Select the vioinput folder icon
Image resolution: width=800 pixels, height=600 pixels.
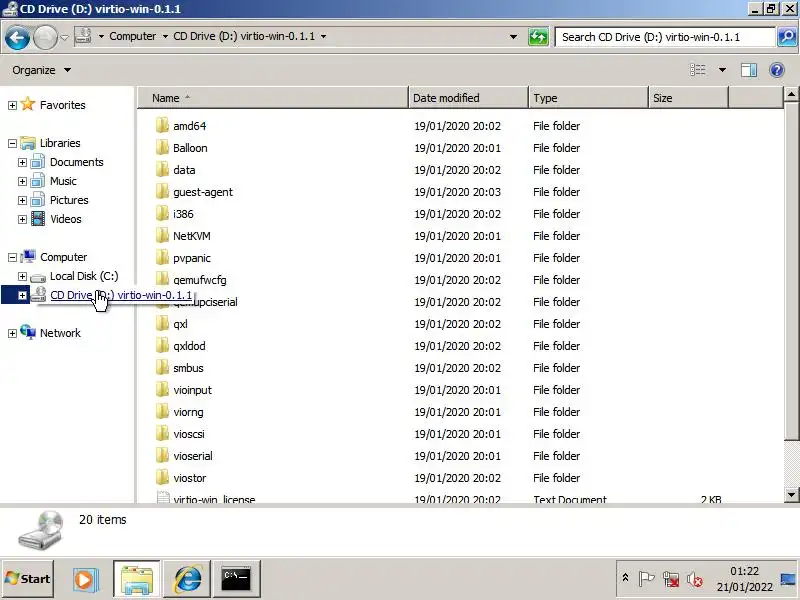(162, 389)
